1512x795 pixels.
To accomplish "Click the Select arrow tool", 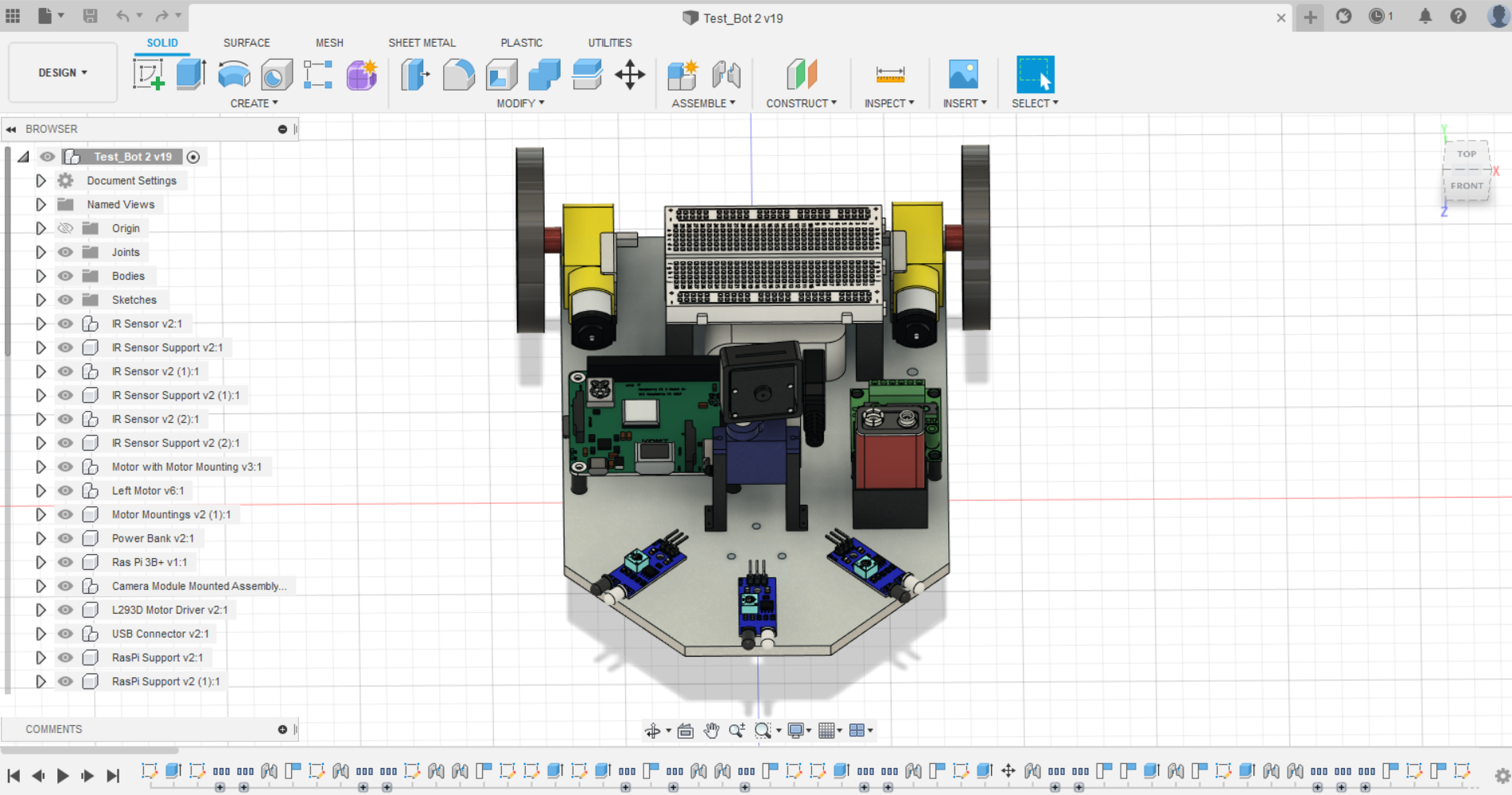I will tap(1035, 74).
